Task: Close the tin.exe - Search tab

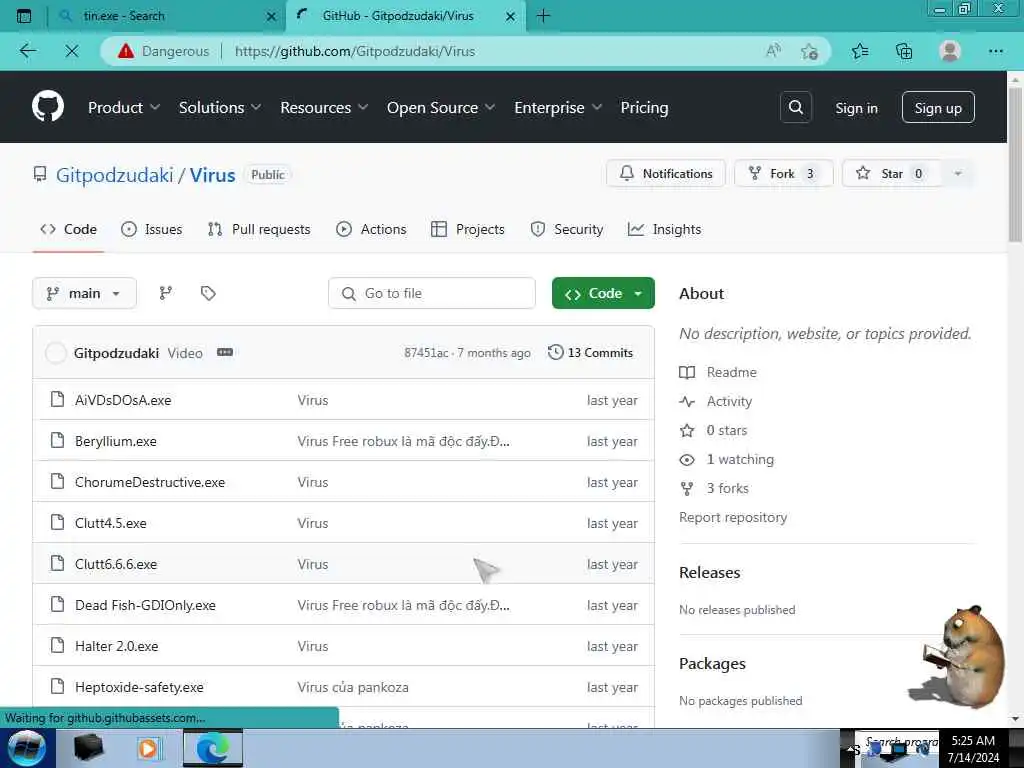Action: (271, 16)
